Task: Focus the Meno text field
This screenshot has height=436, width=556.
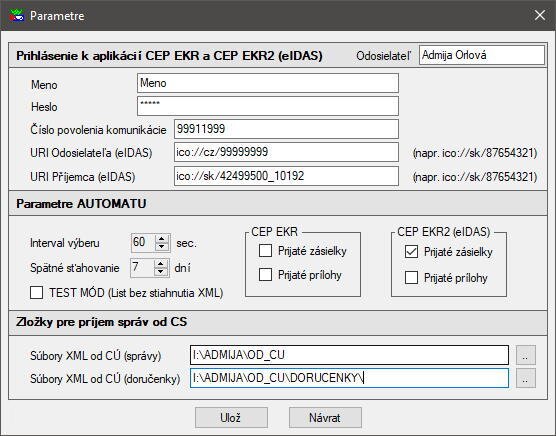Action: [x=268, y=83]
